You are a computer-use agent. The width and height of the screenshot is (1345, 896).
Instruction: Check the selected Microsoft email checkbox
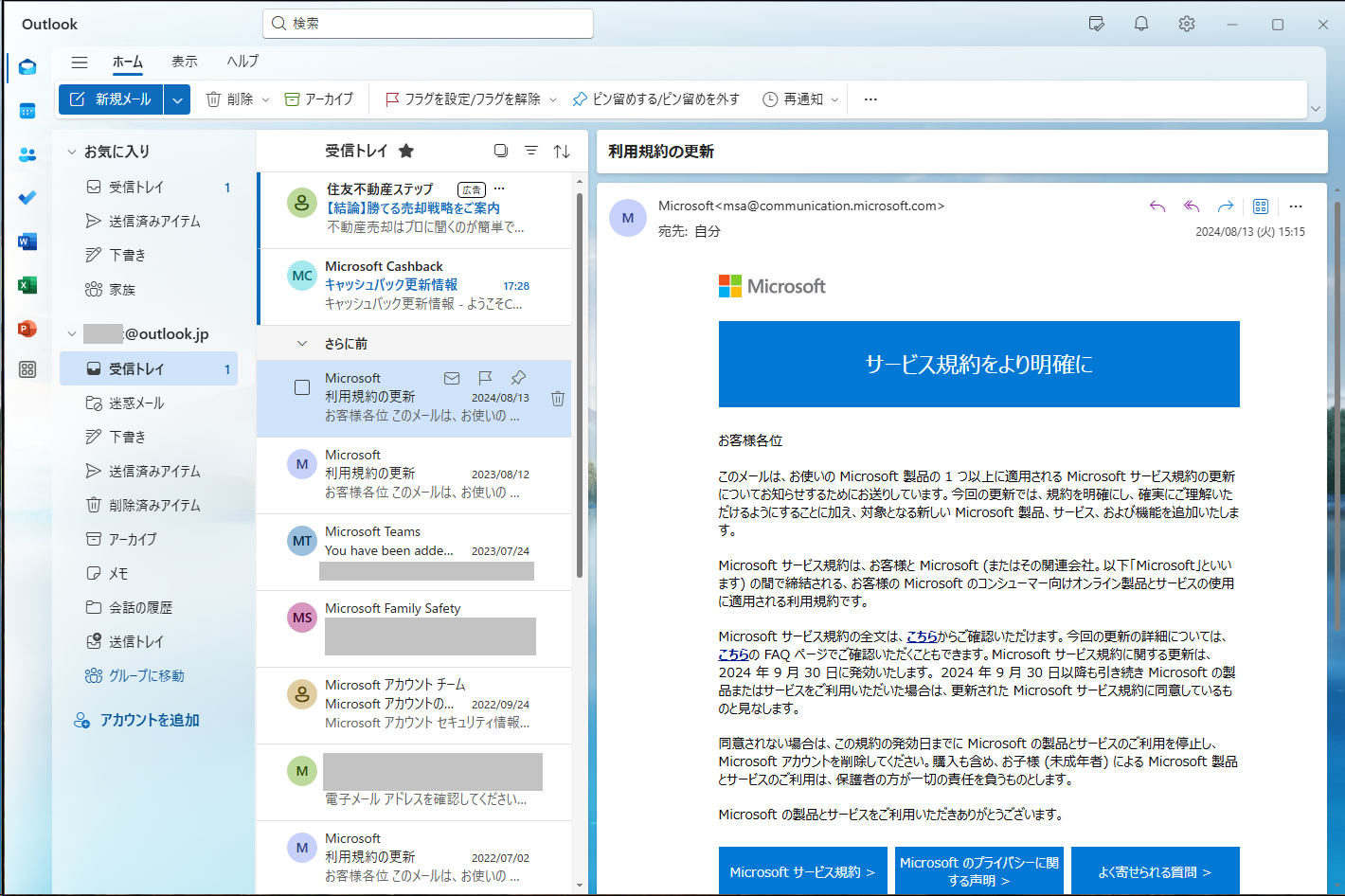tap(302, 387)
